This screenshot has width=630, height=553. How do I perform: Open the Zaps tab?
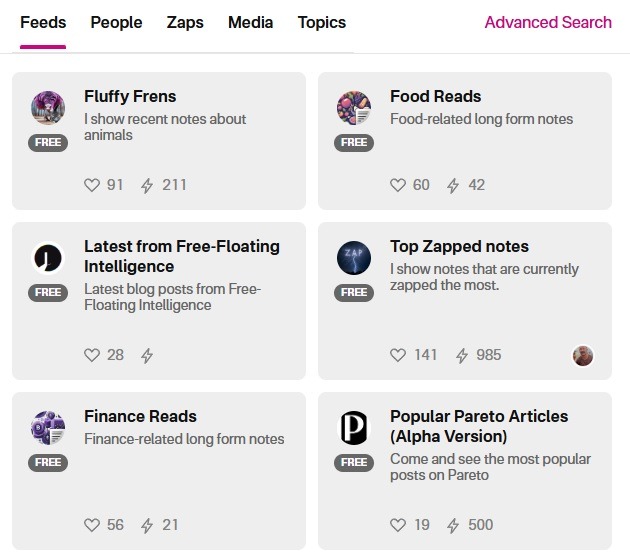[x=185, y=23]
